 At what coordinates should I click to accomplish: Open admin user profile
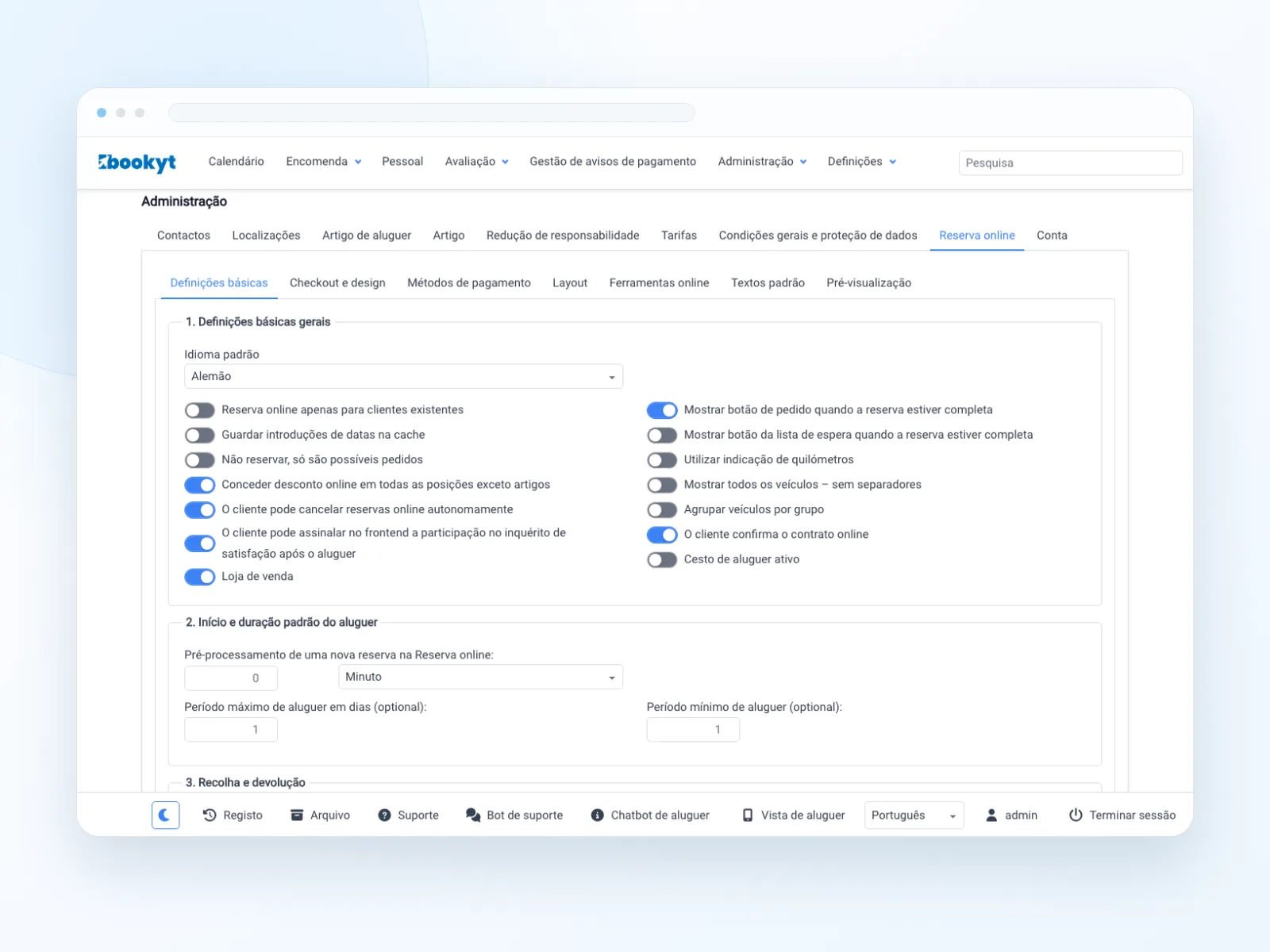[1011, 815]
